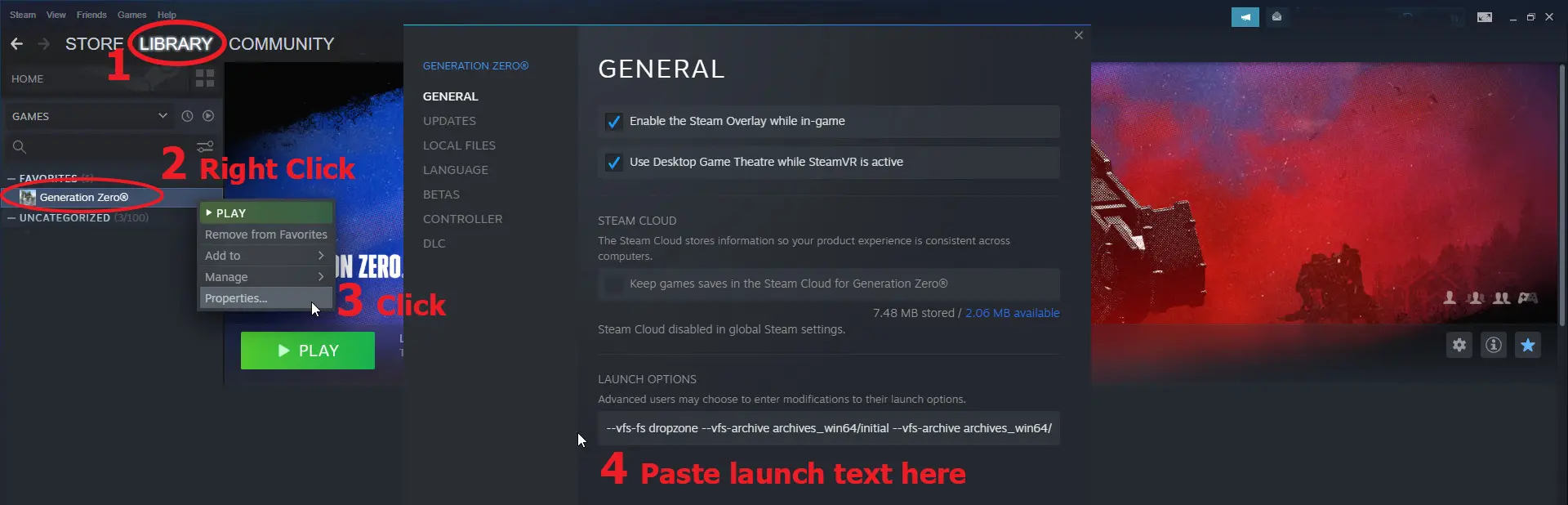The image size is (1568, 505).
Task: Open the GAMES collection dropdown
Action: click(x=89, y=116)
